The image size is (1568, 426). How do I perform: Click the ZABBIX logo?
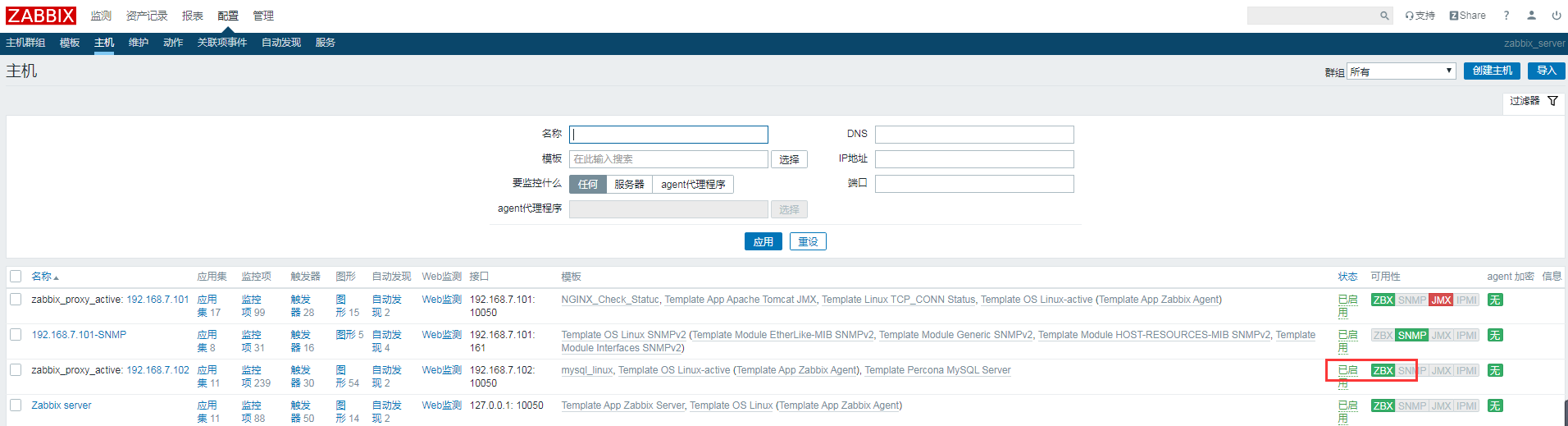pyautogui.click(x=41, y=16)
